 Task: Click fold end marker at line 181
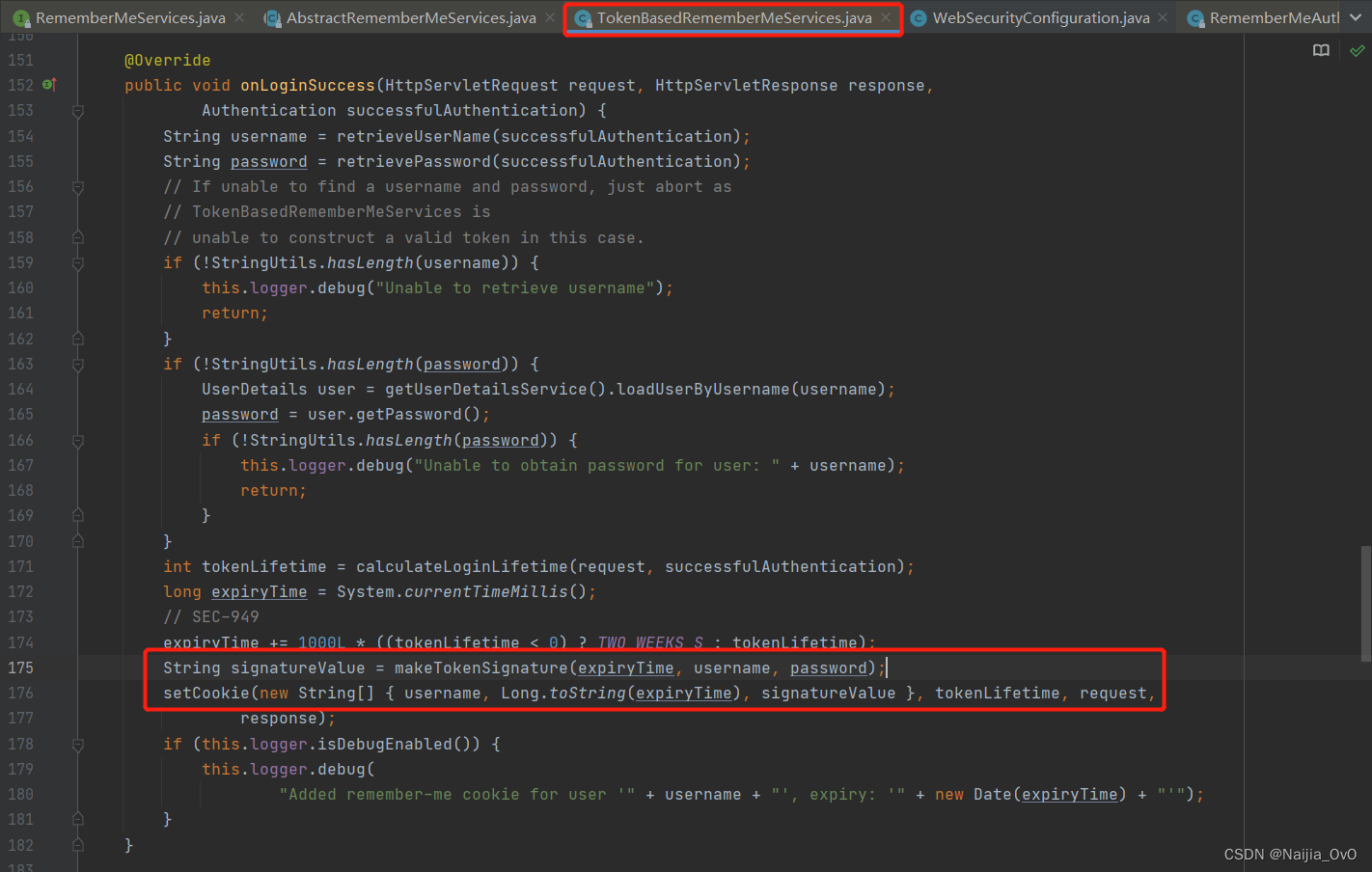[x=78, y=819]
